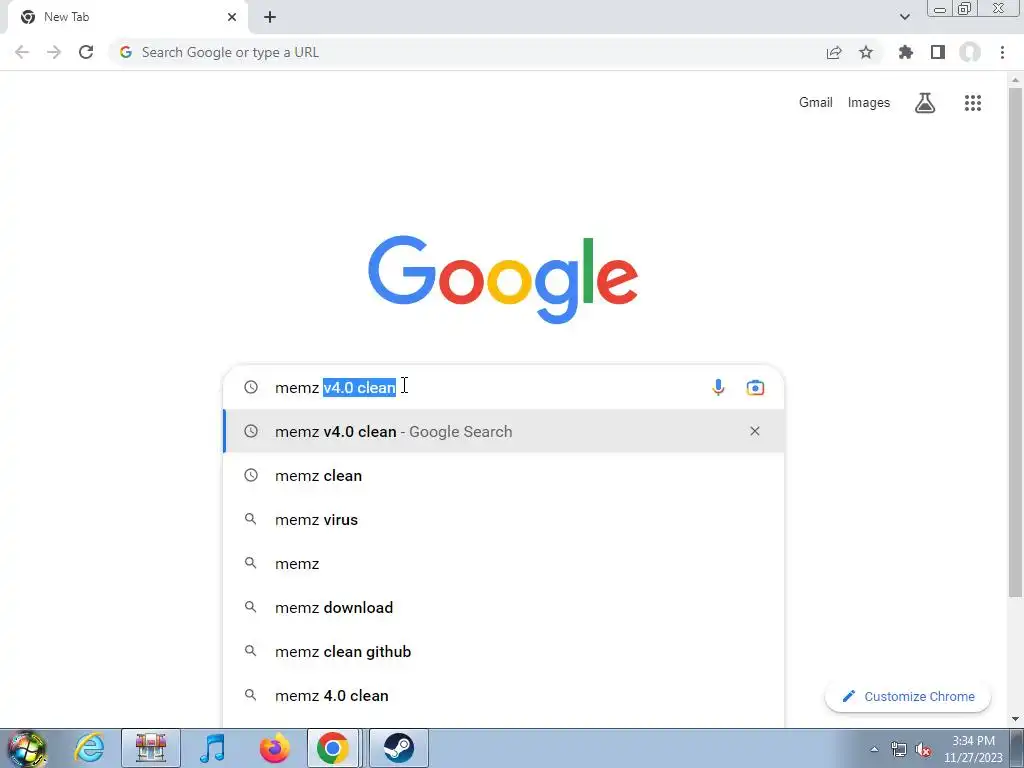Select the 'memz clean github' suggestion
1024x768 pixels.
click(x=503, y=651)
